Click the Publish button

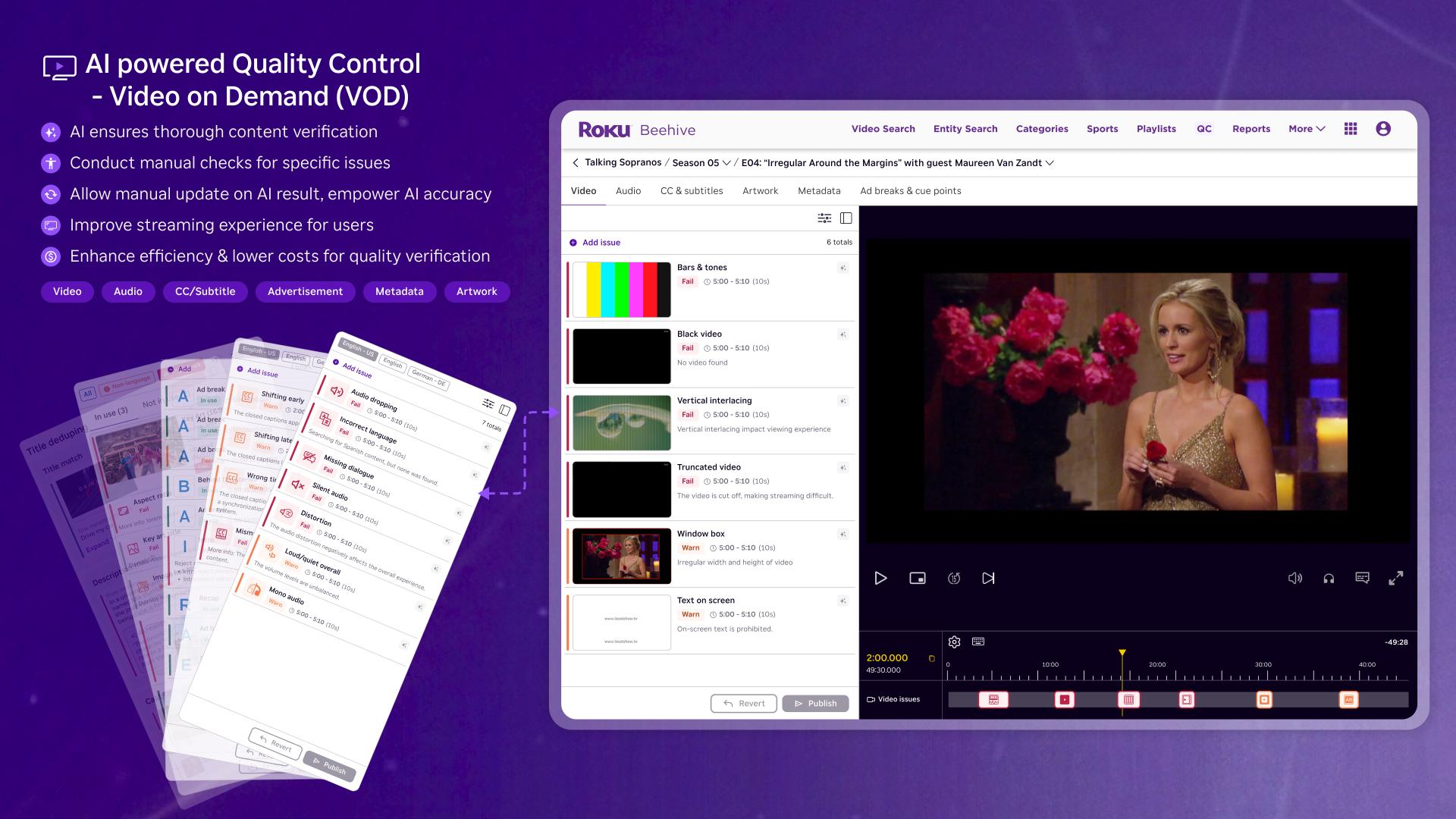(815, 703)
